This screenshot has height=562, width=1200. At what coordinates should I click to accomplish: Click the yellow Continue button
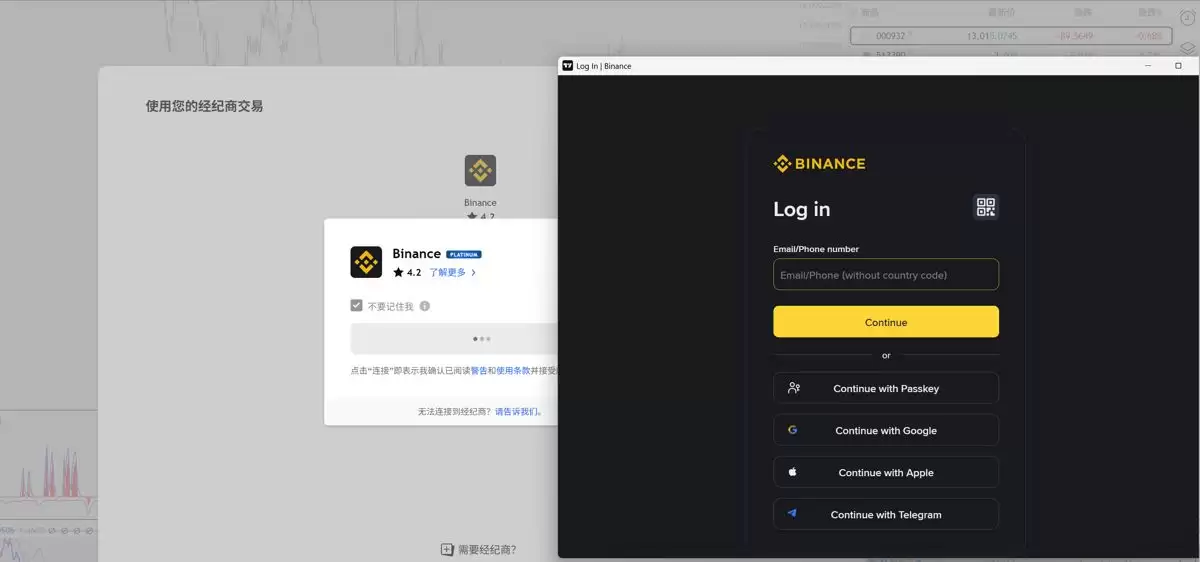886,322
